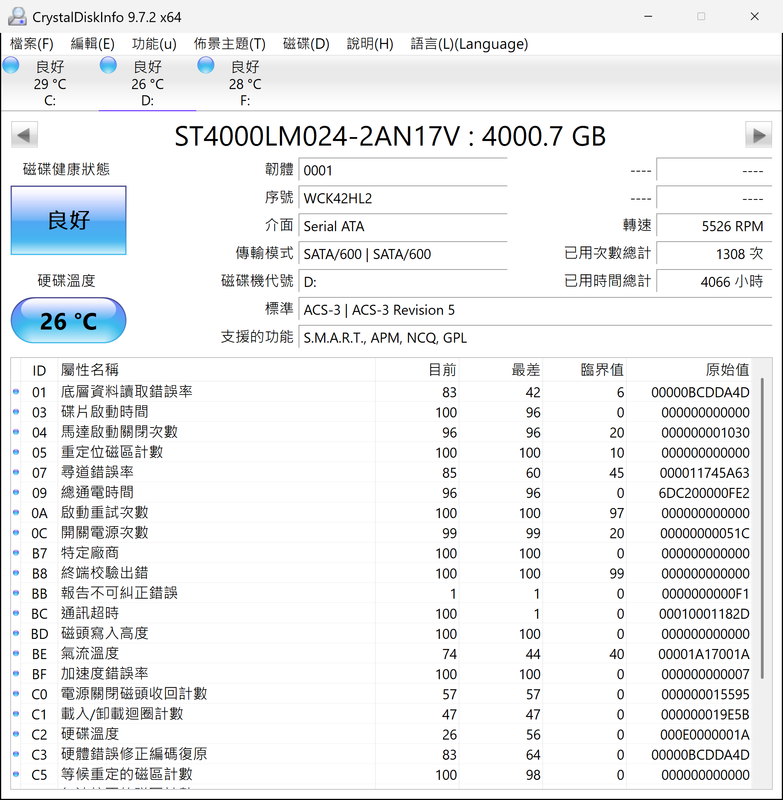Select the 硬體錯誤修正編碼復原 row
Image resolution: width=783 pixels, height=800 pixels.
point(382,755)
